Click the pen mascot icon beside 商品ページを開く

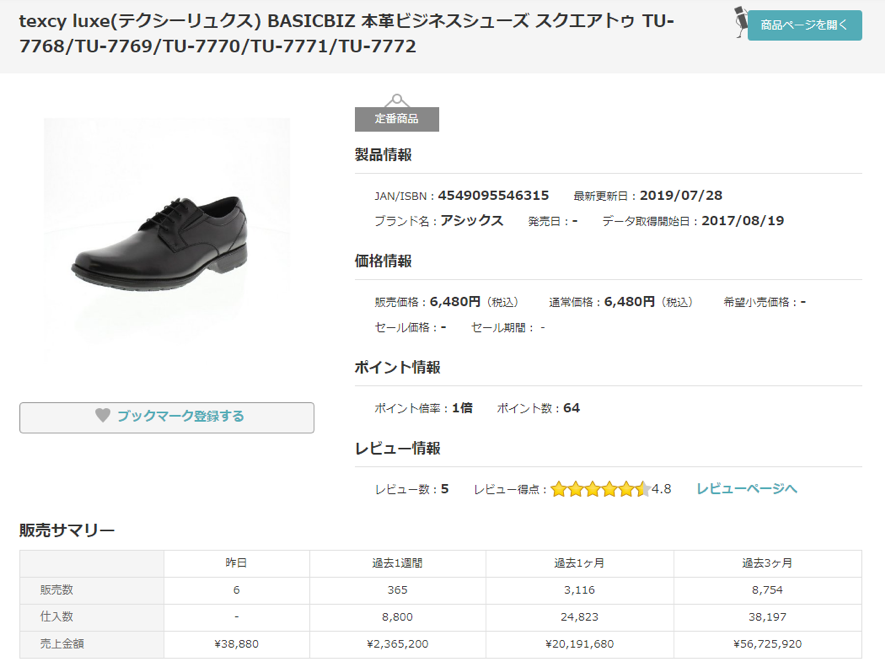[741, 22]
